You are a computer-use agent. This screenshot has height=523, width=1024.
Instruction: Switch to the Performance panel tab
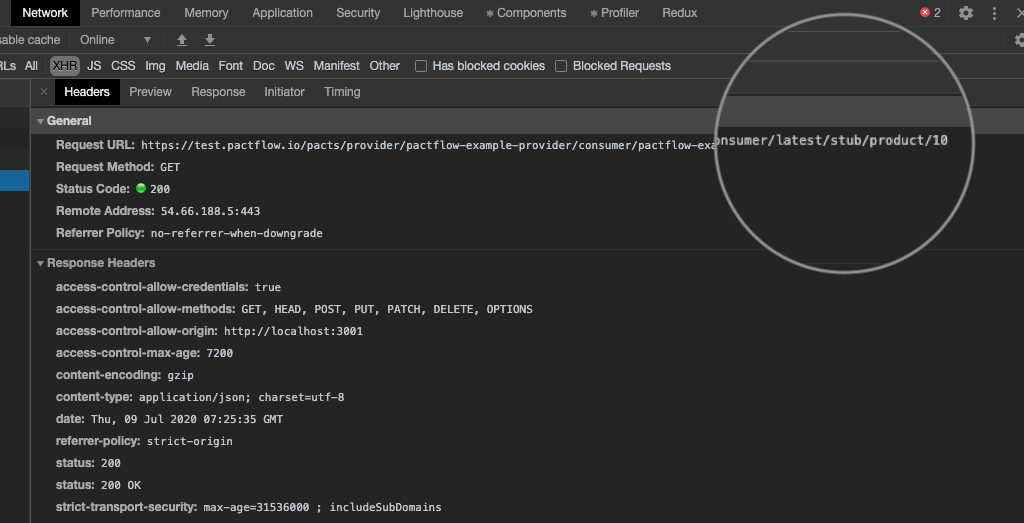(125, 13)
